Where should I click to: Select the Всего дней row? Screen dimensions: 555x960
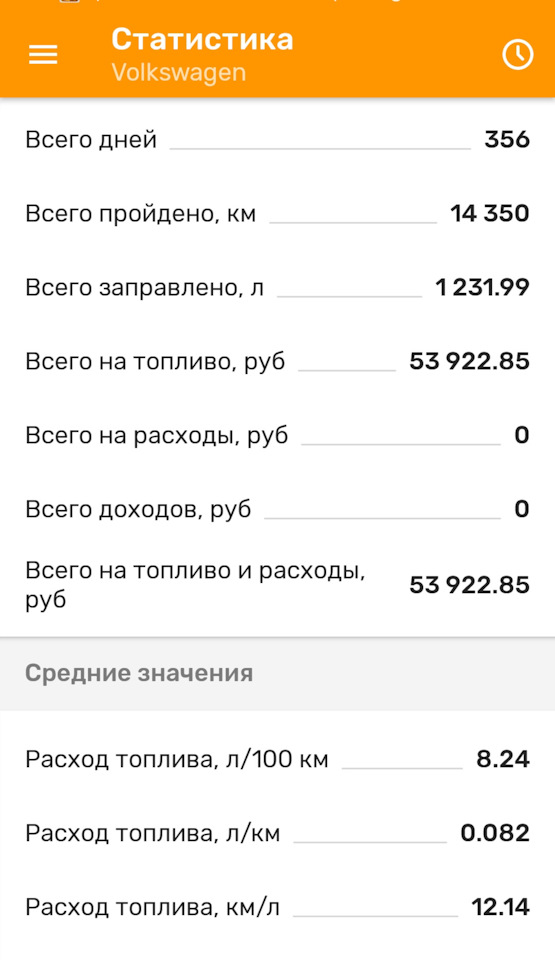278,140
